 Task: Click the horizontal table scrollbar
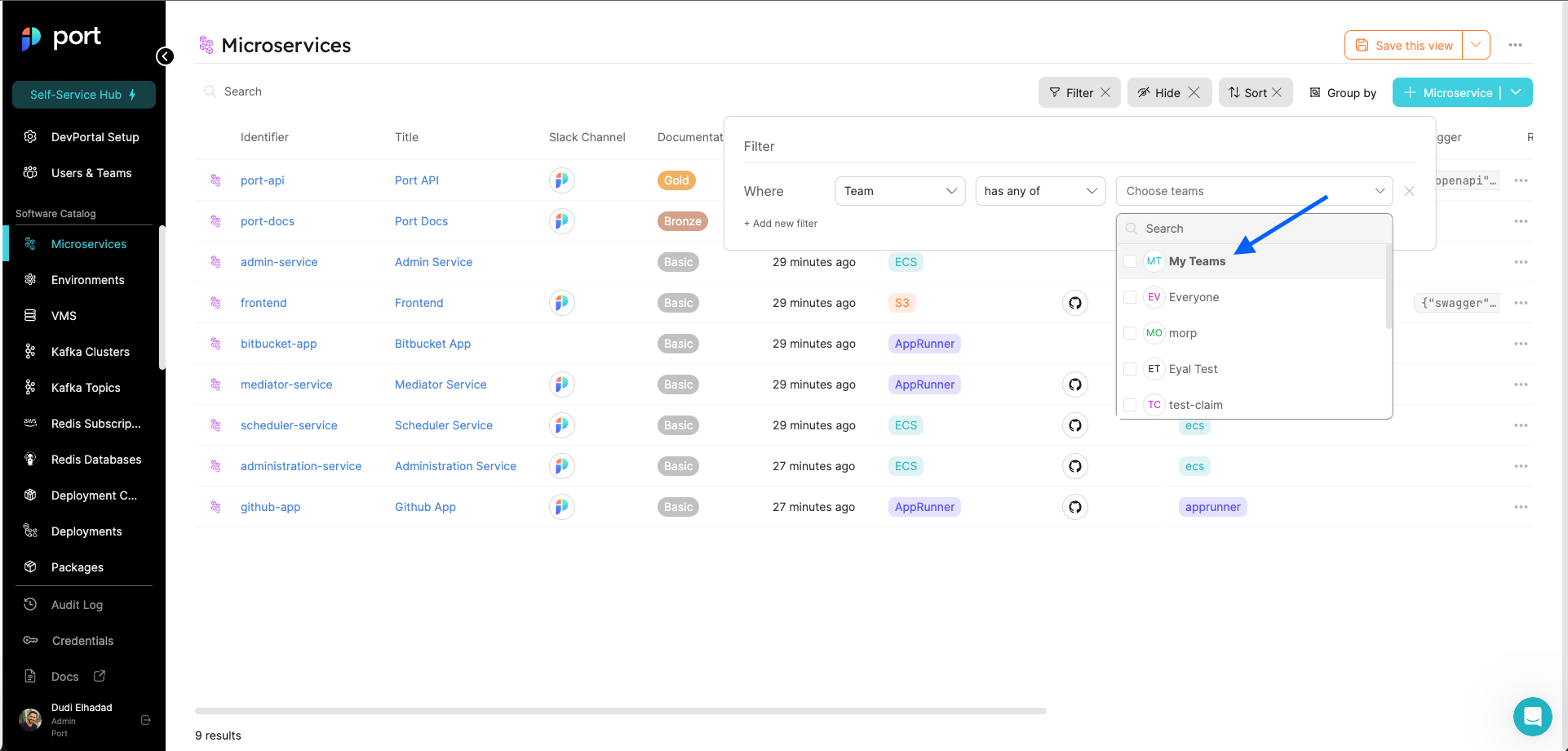click(x=620, y=711)
